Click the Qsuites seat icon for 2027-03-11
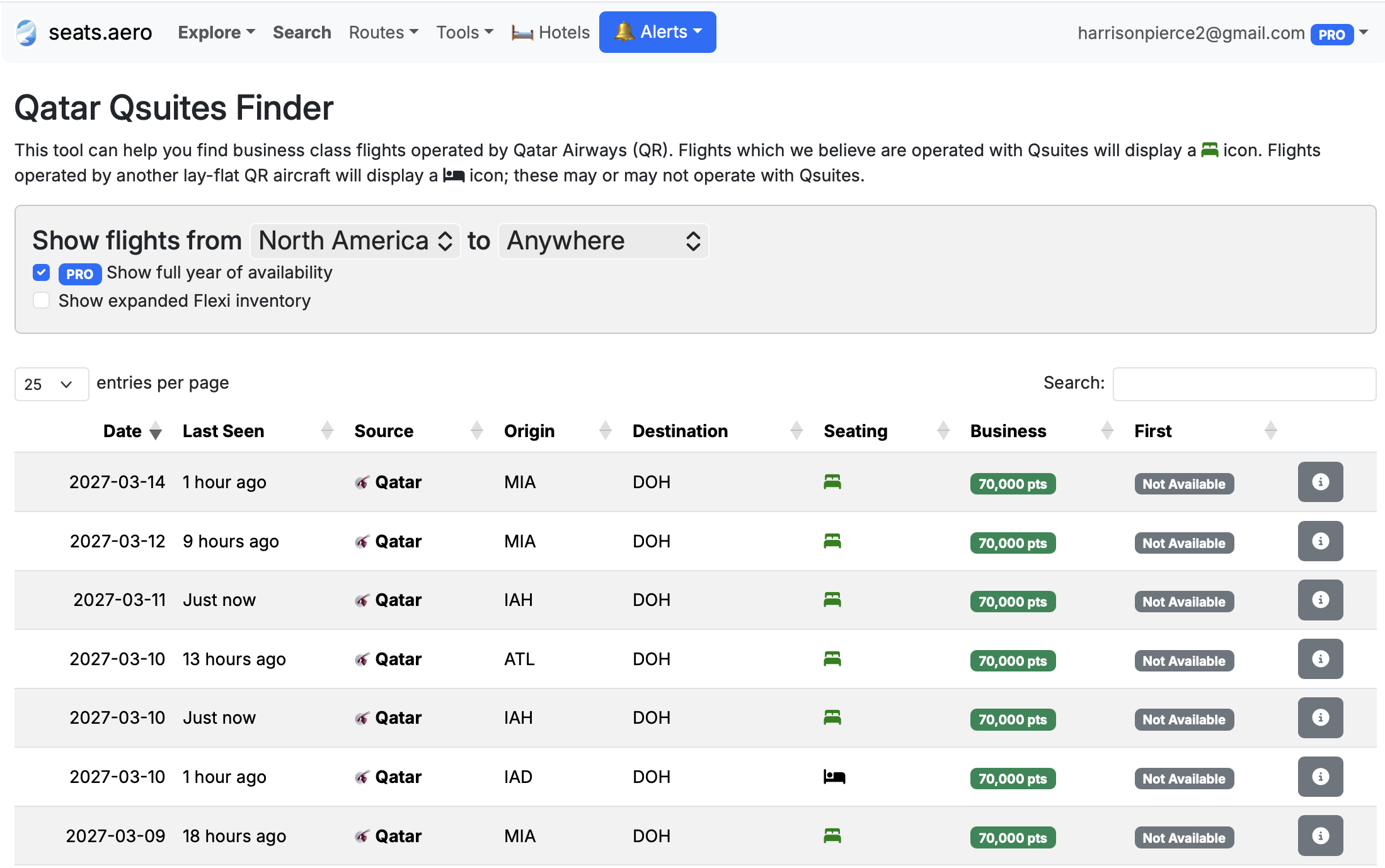Viewport: 1385px width, 868px height. tap(832, 600)
